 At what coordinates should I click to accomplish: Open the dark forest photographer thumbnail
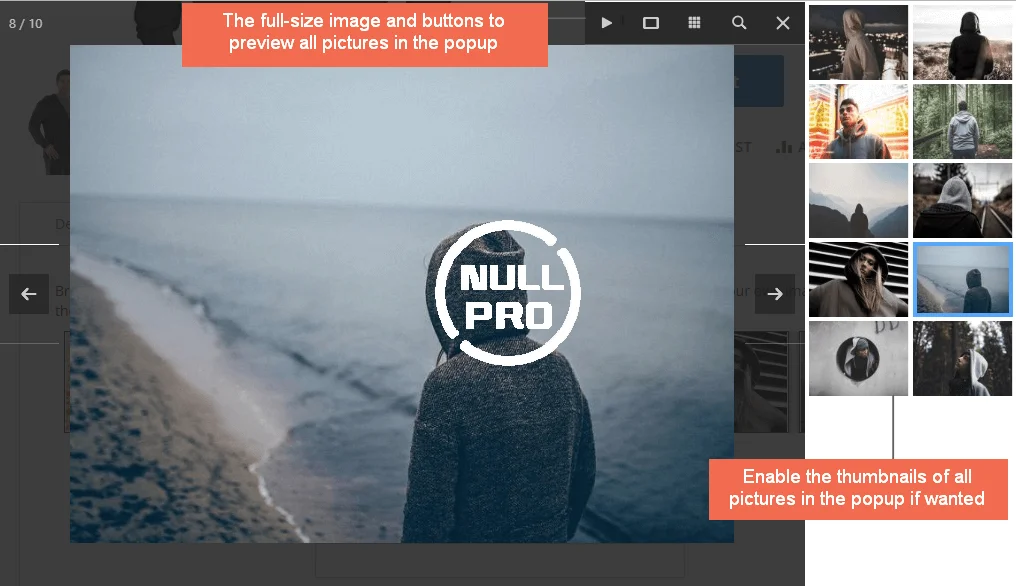point(962,358)
